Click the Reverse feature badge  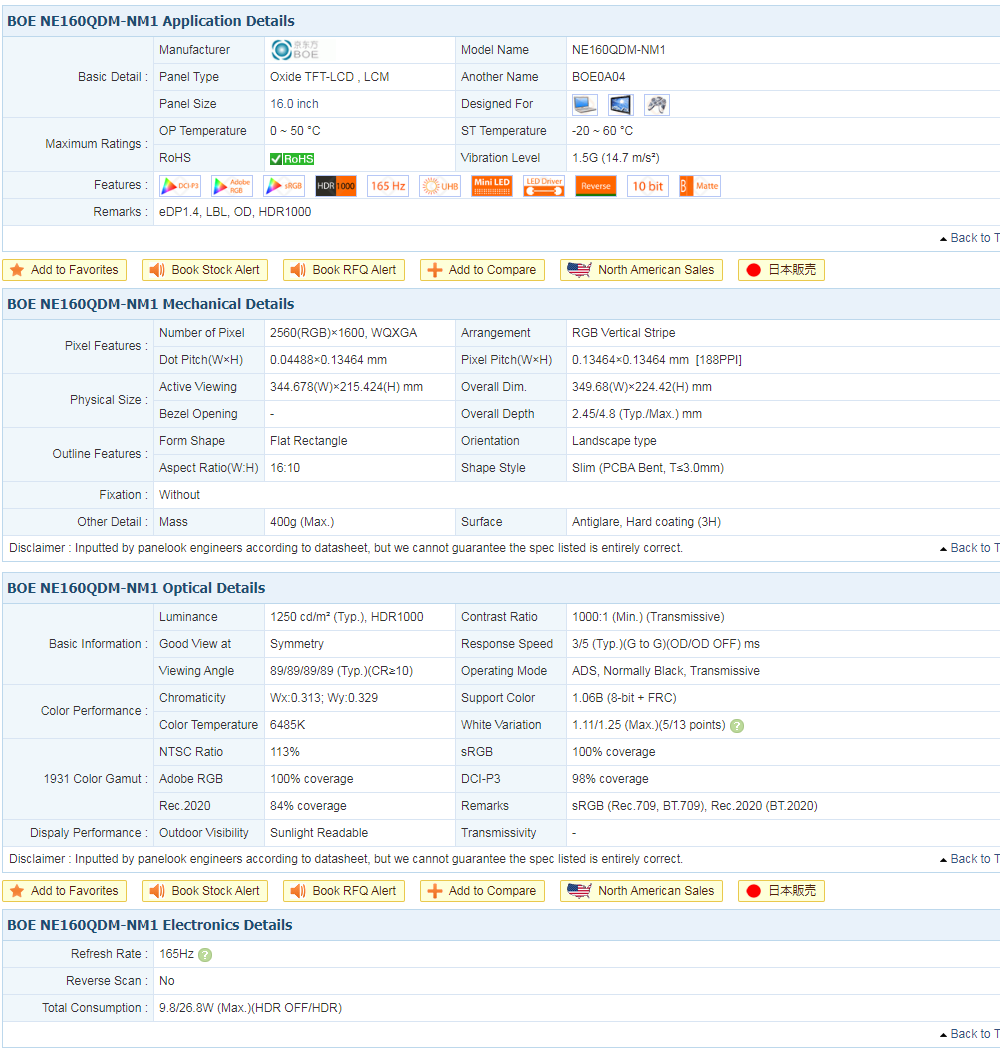click(x=596, y=186)
